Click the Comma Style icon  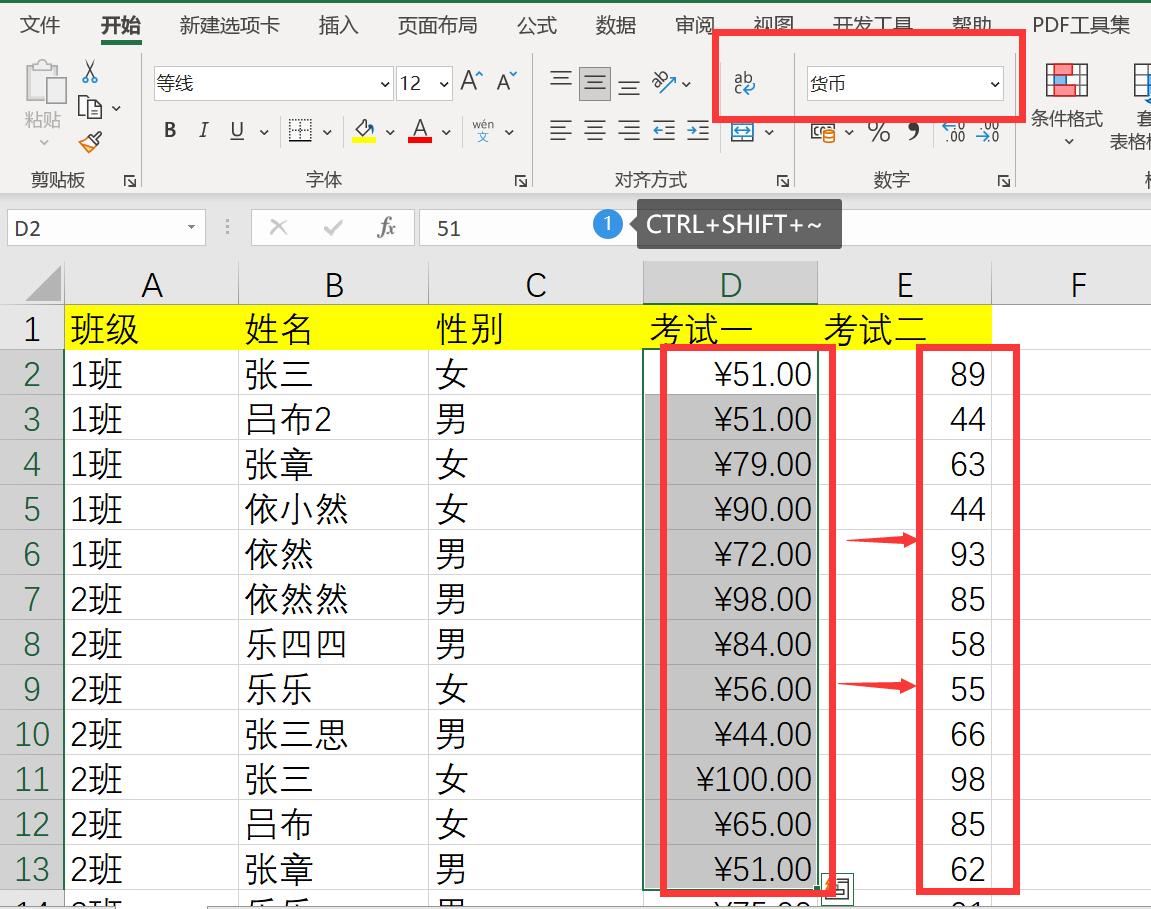[914, 132]
